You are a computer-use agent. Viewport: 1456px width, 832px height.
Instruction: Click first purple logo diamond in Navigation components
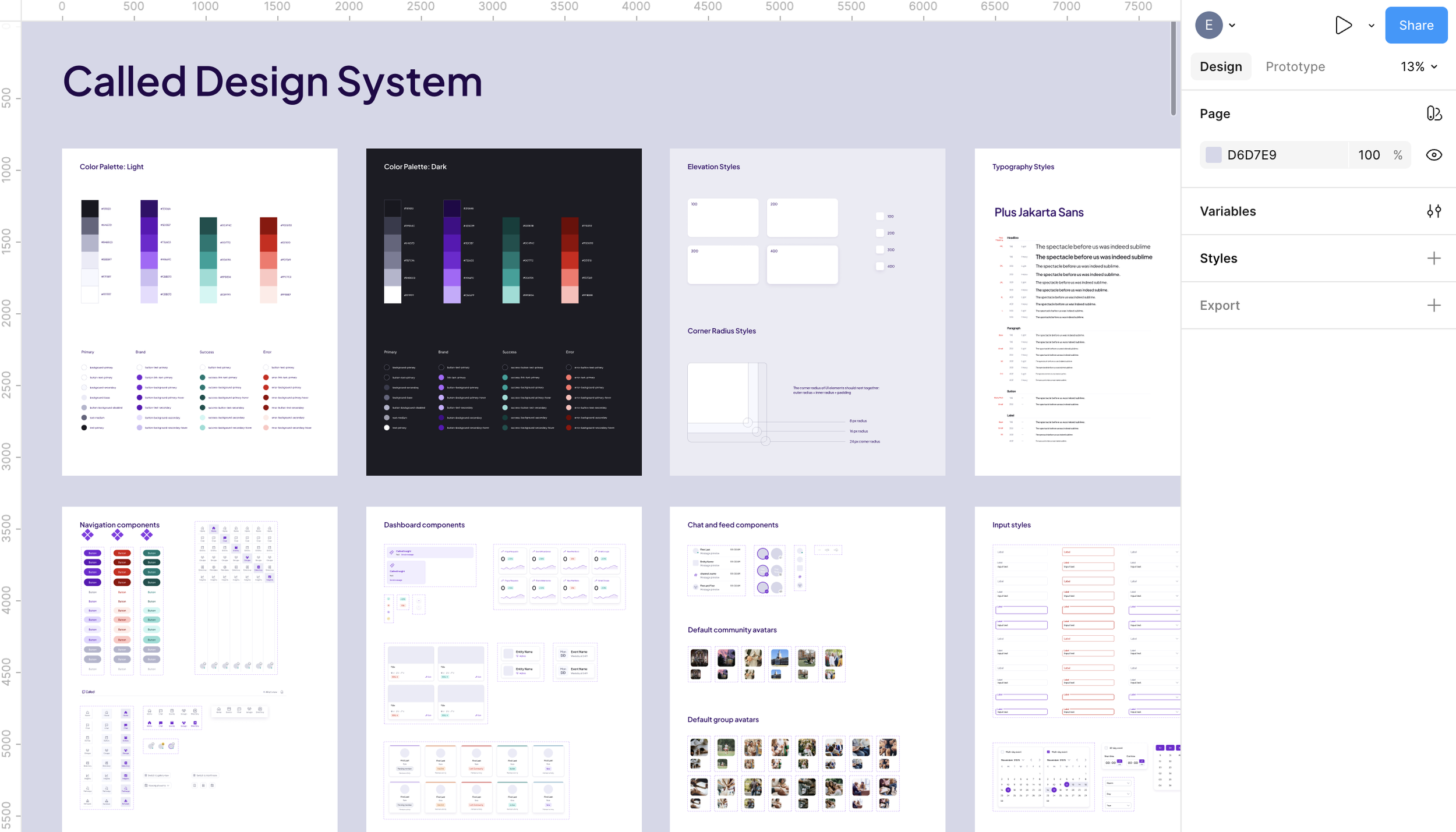coord(87,534)
